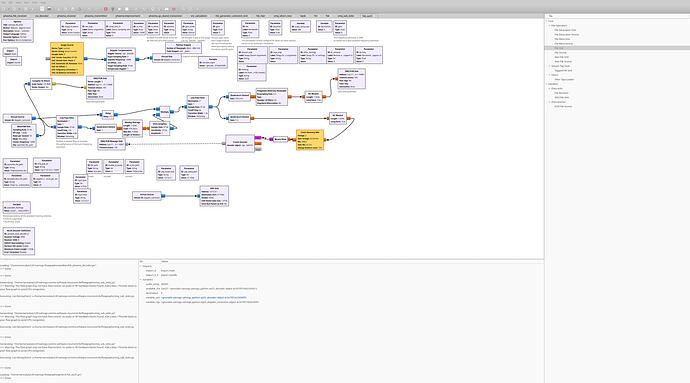Select the Doppler Compensation block

pyautogui.click(x=121, y=59)
